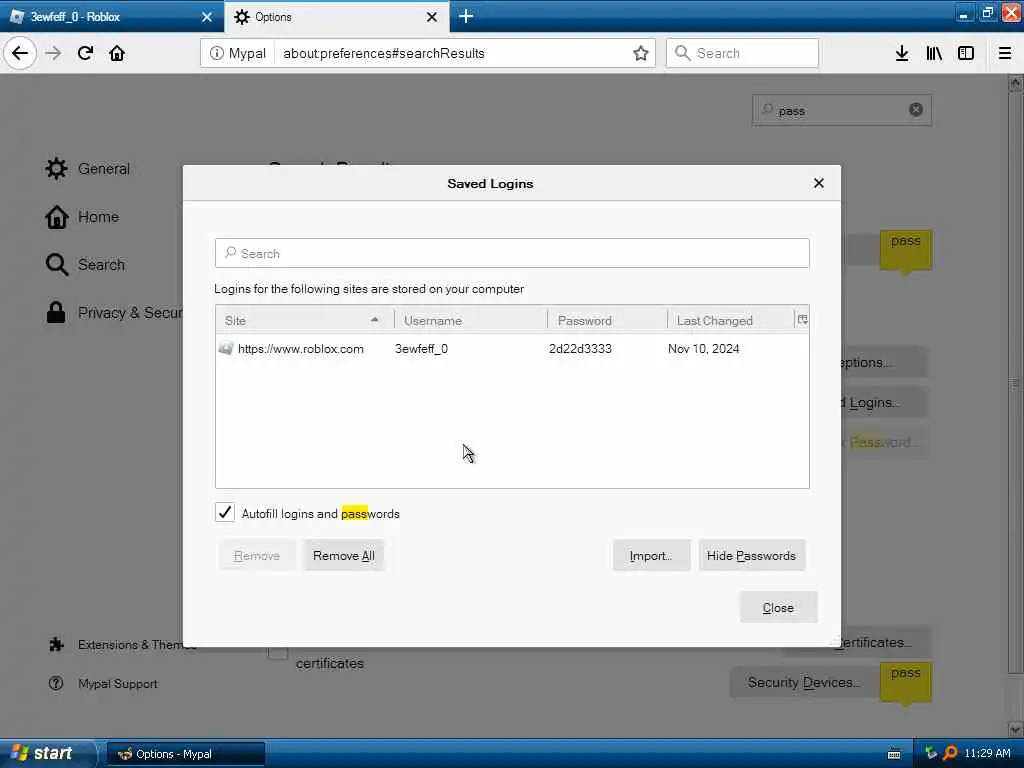
Task: Click the site info icon beside Mypal
Action: [217, 54]
